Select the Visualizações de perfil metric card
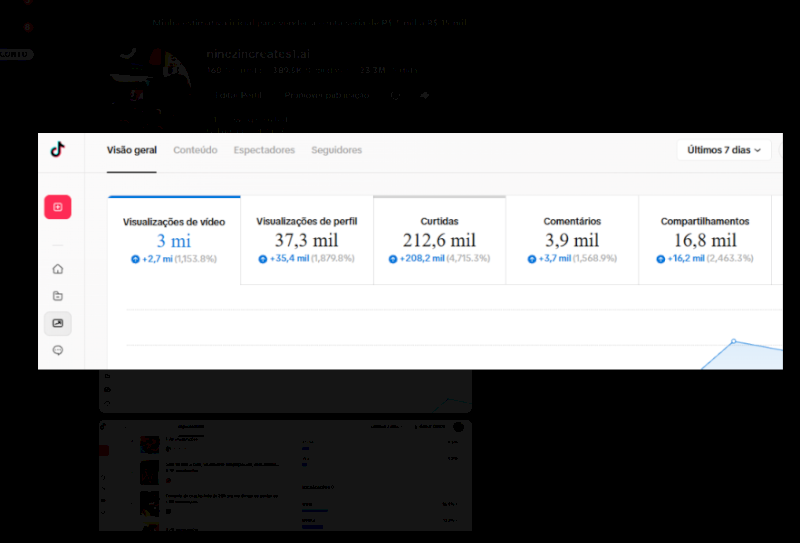Screen dimensions: 800x543 click(x=307, y=240)
